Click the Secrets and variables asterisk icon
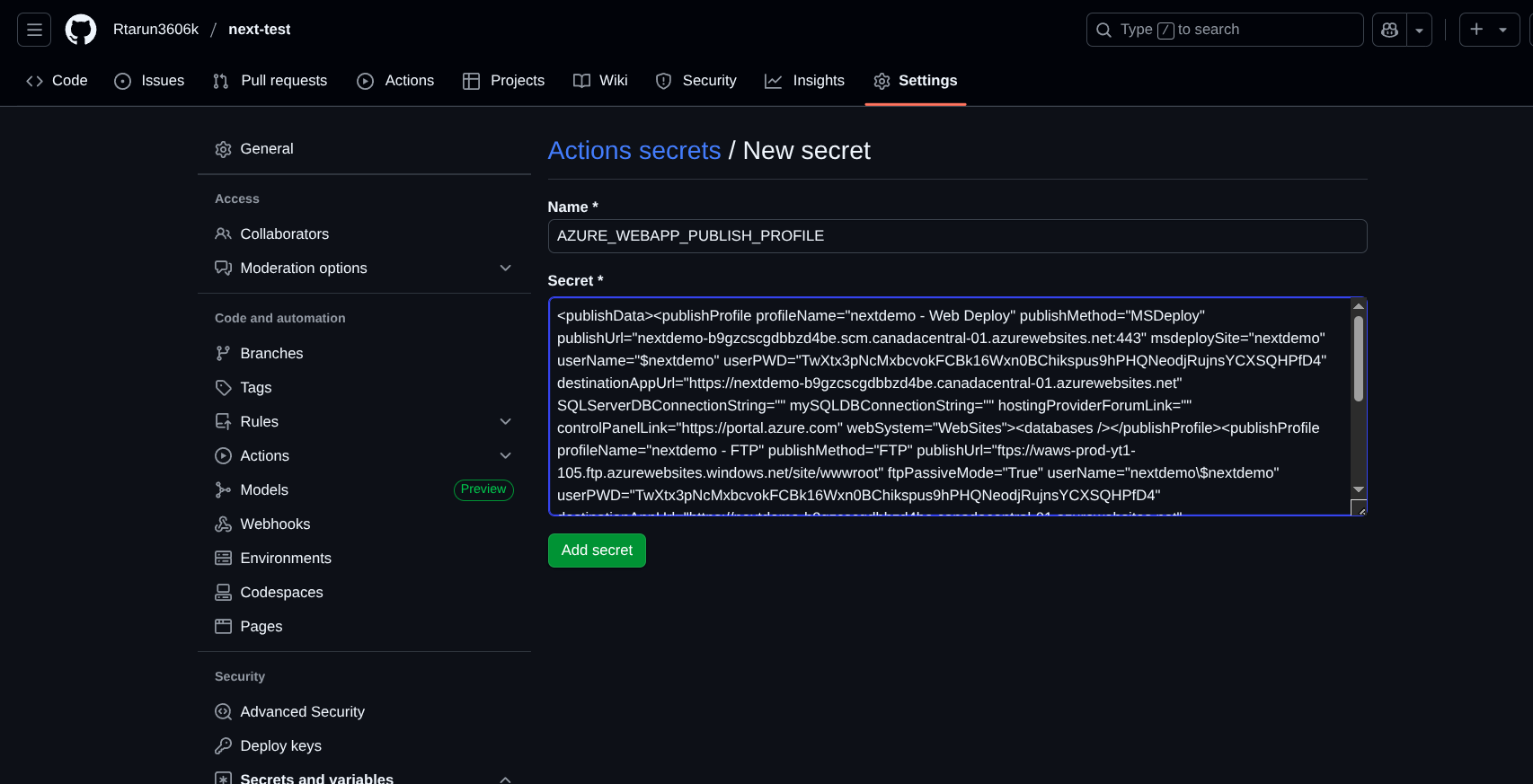This screenshot has height=784, width=1533. pyautogui.click(x=224, y=779)
